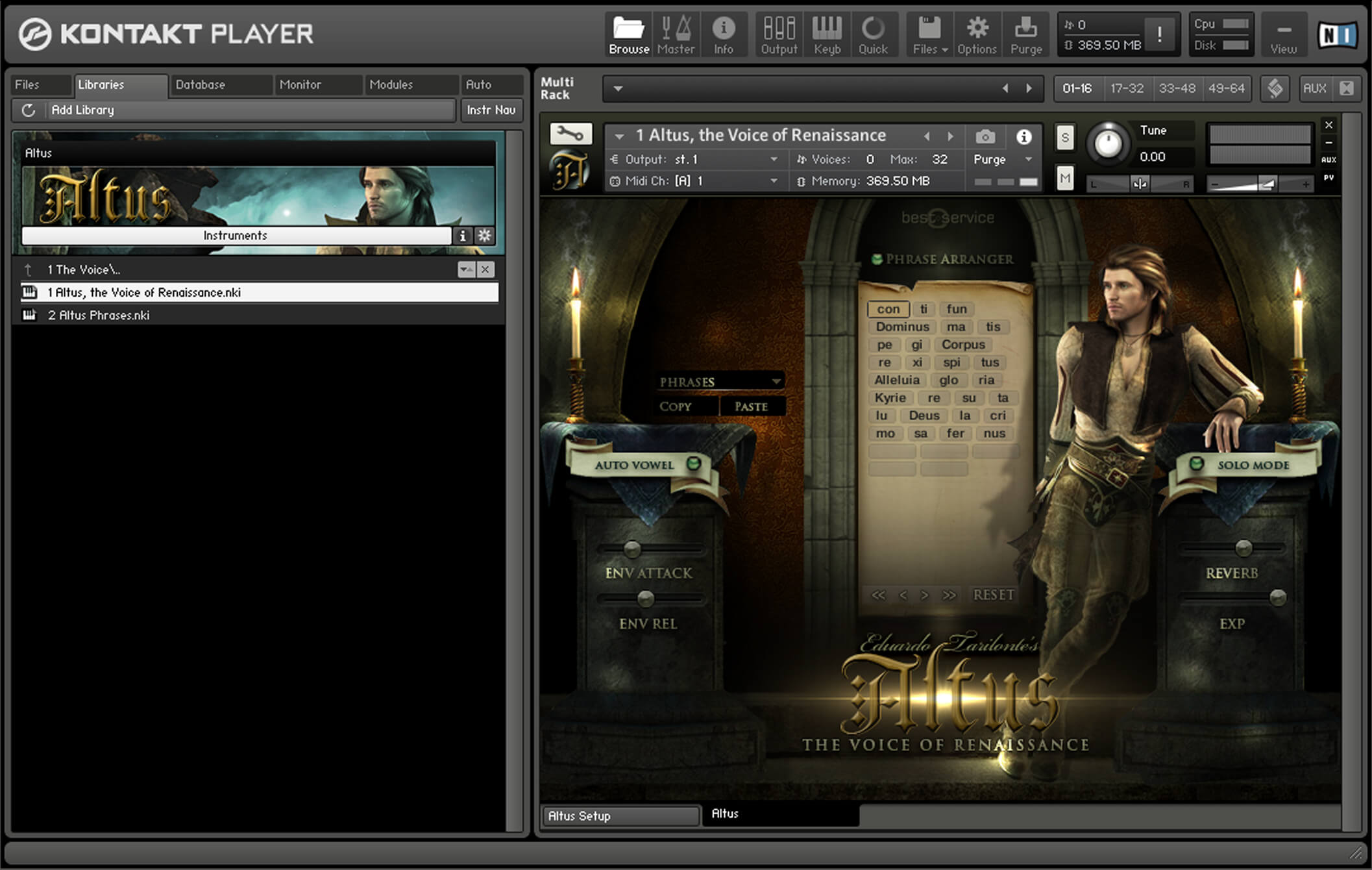The image size is (1372, 870).
Task: Open the folder sort dropdown in 1 The Voice row
Action: tap(466, 269)
